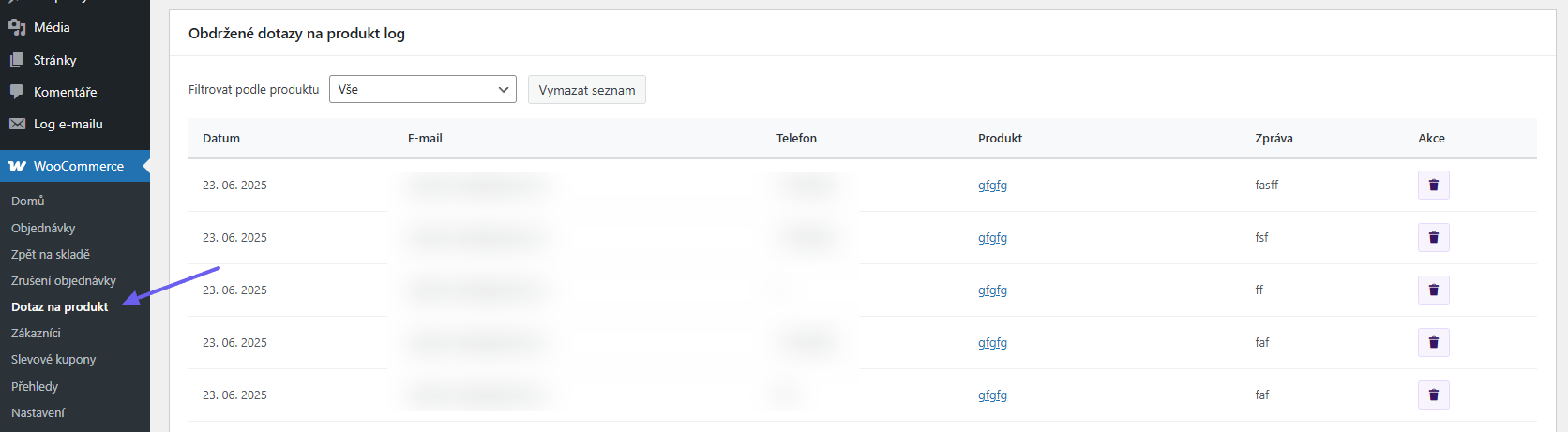Open gfgfg product link in fsf row
This screenshot has width=1568, height=432.
(992, 237)
